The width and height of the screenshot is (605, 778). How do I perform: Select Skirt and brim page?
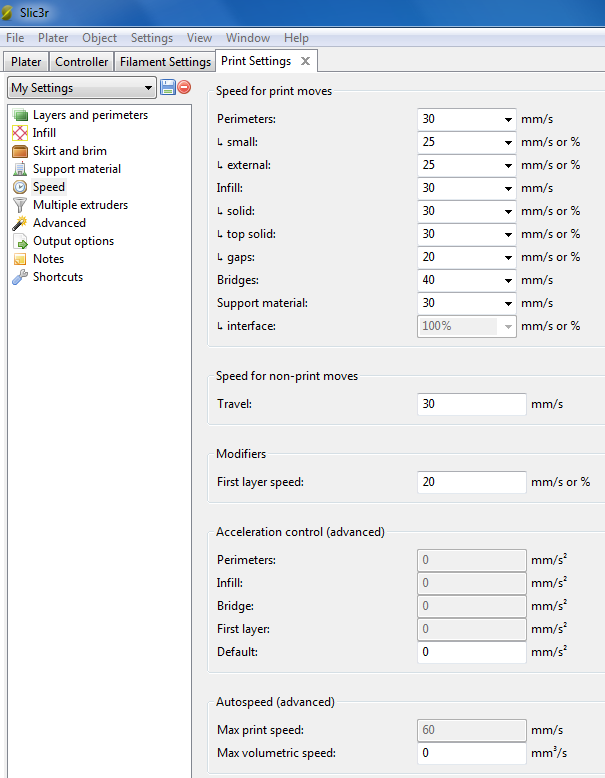[x=69, y=151]
